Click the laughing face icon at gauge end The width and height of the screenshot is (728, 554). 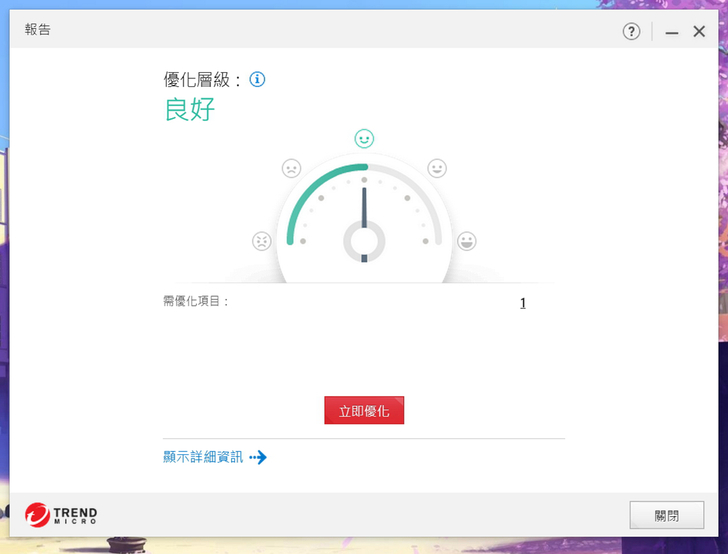467,241
